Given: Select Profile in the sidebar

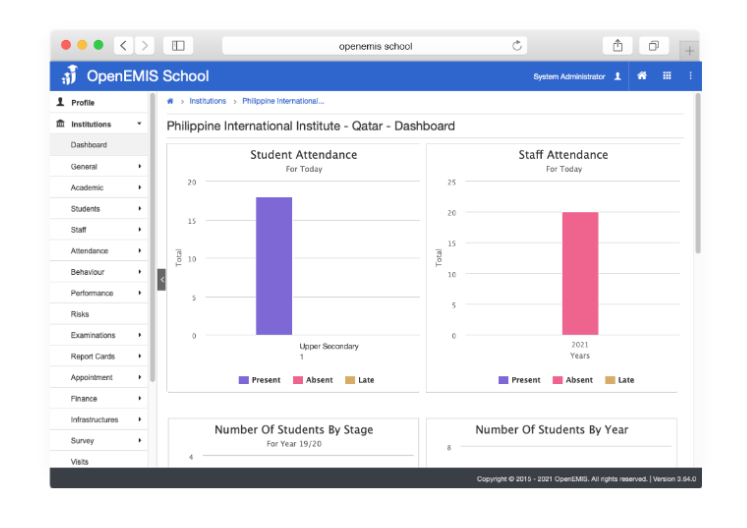Looking at the screenshot, I should tap(83, 102).
